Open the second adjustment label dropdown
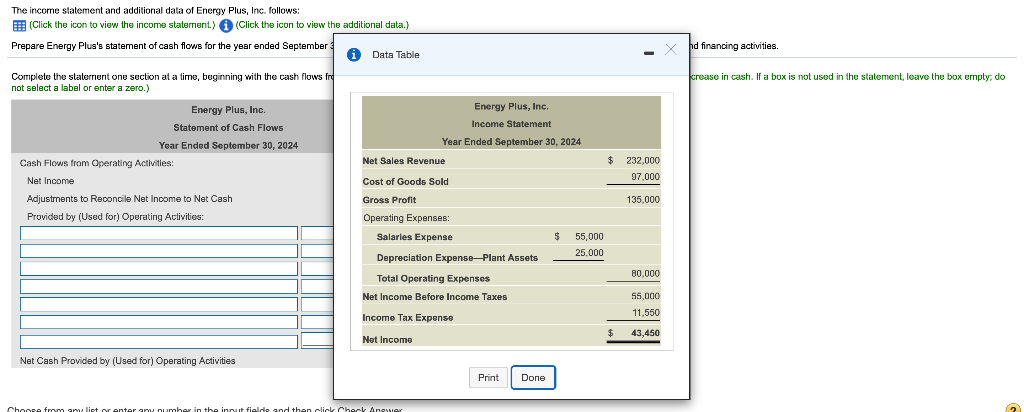The height and width of the screenshot is (412, 1024). coord(159,251)
